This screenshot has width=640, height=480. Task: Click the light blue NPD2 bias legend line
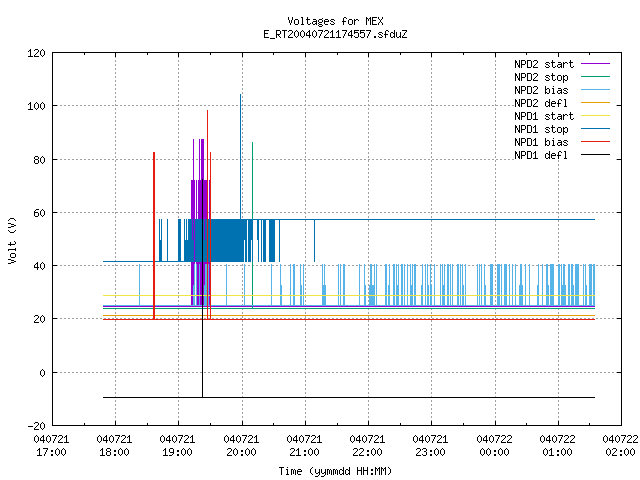[595, 89]
